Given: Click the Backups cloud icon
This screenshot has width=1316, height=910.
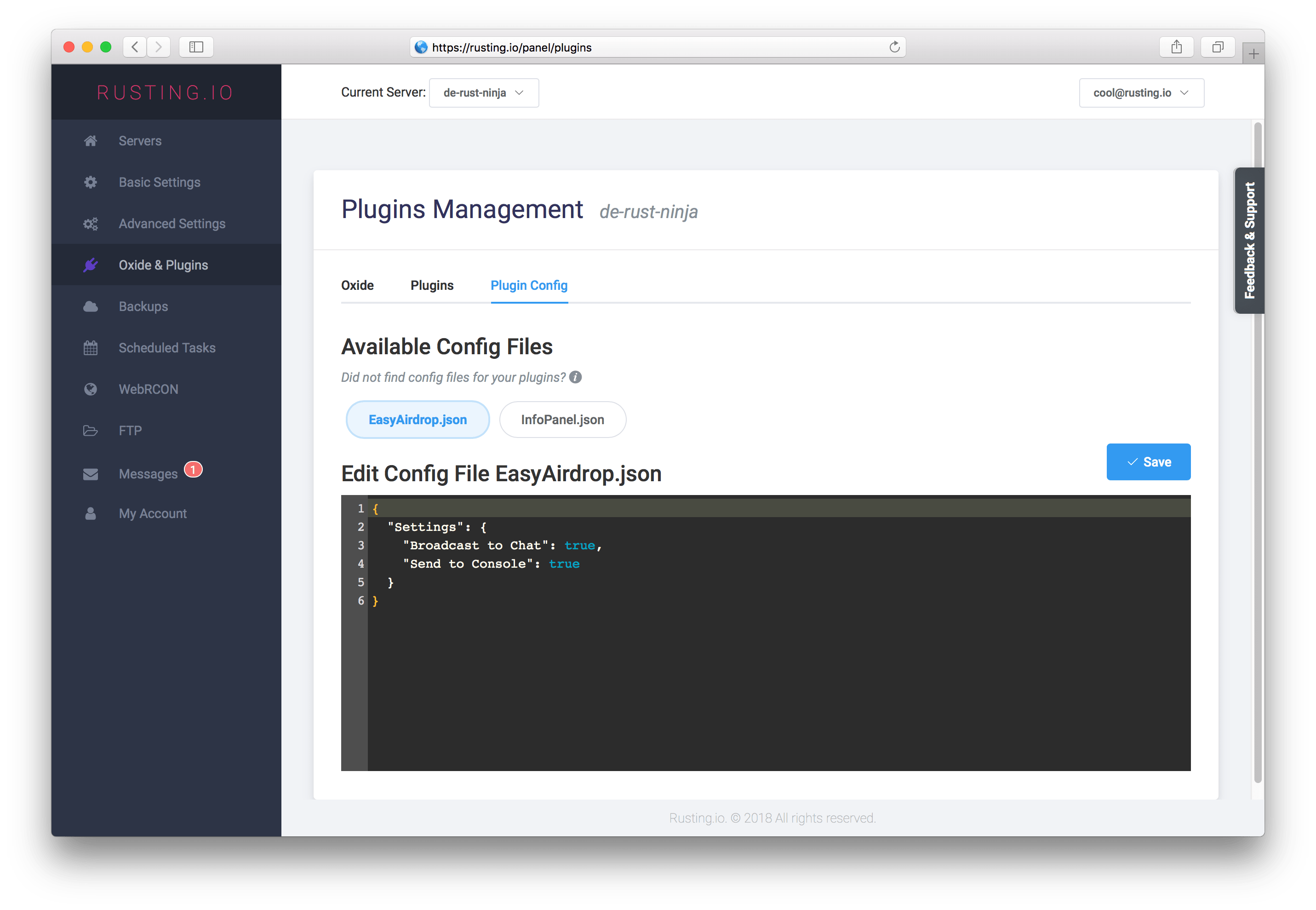Looking at the screenshot, I should (90, 307).
